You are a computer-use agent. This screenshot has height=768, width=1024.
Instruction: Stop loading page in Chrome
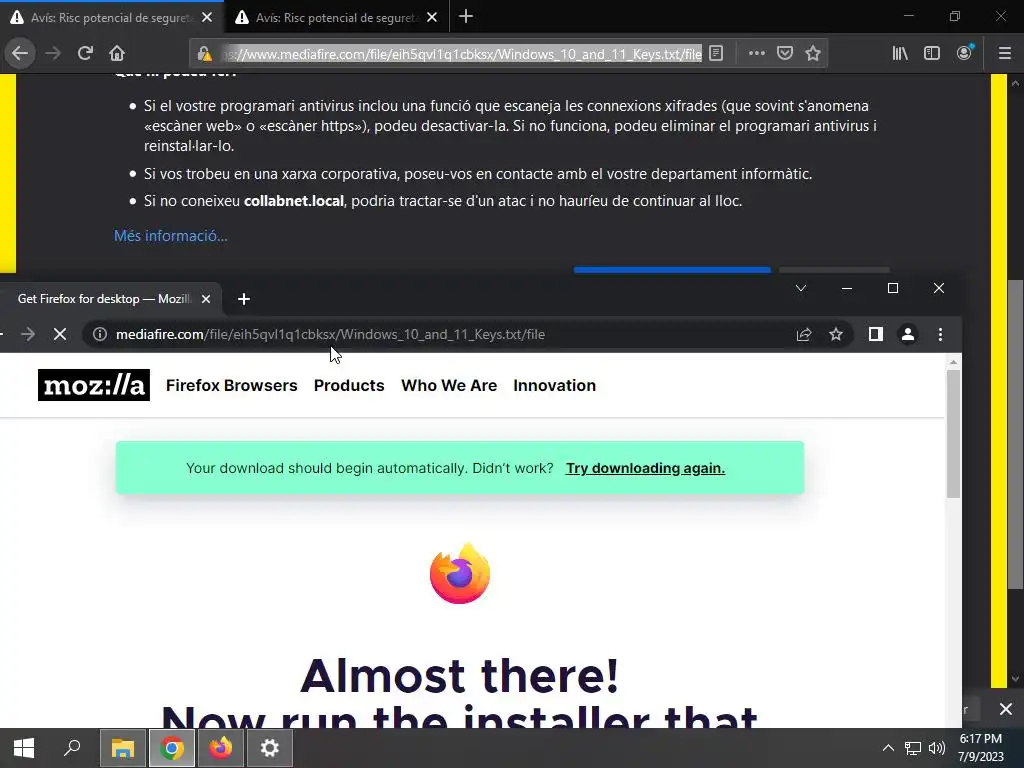point(60,334)
